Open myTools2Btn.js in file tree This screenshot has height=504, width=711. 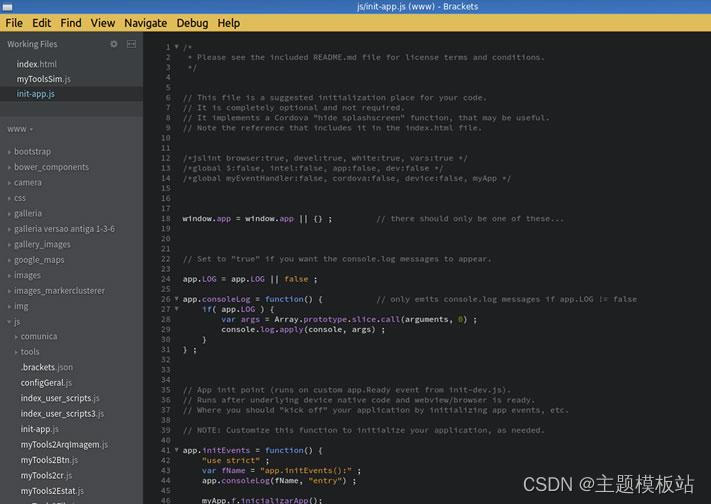pos(49,460)
